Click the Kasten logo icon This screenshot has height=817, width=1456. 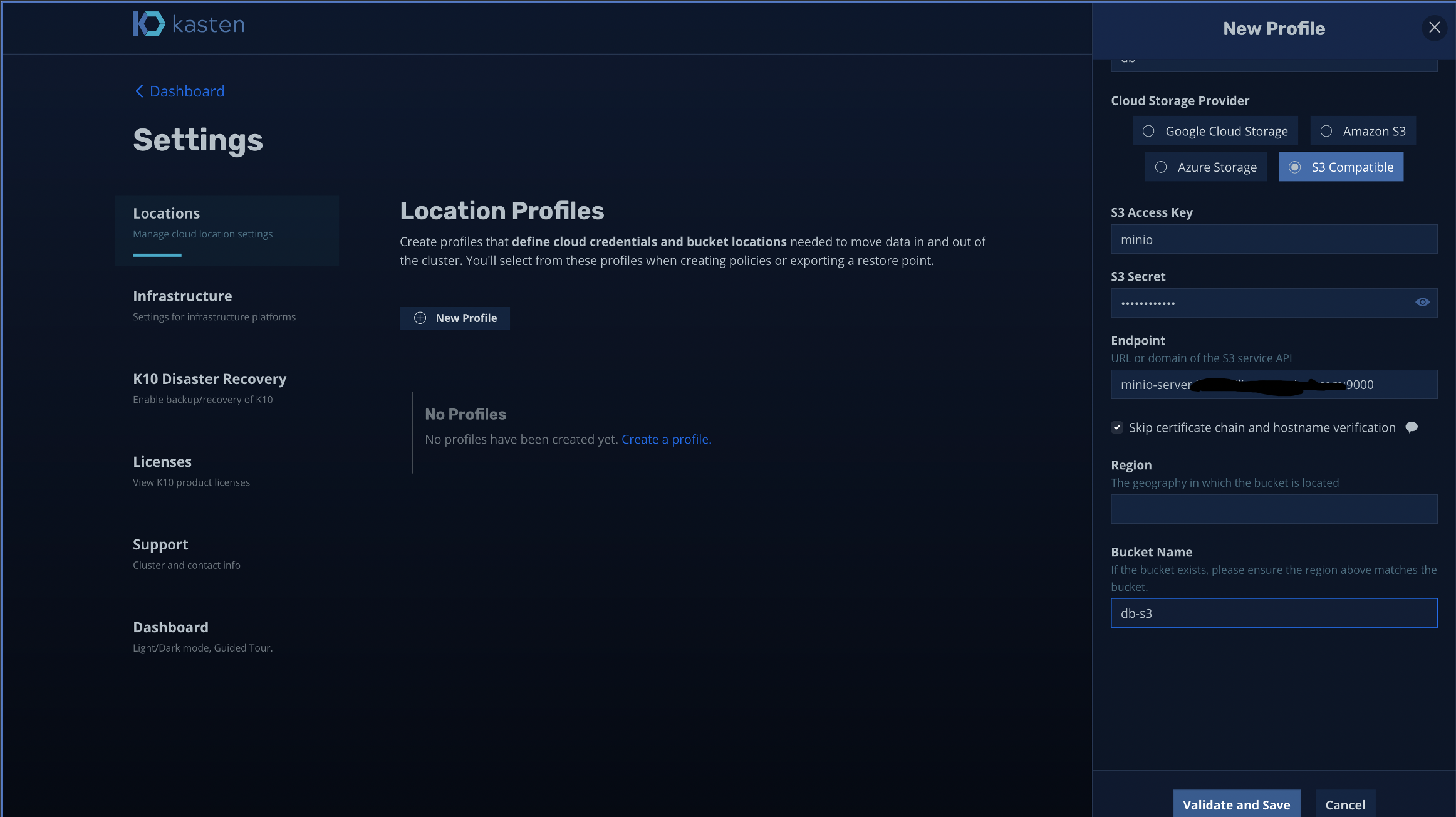148,24
